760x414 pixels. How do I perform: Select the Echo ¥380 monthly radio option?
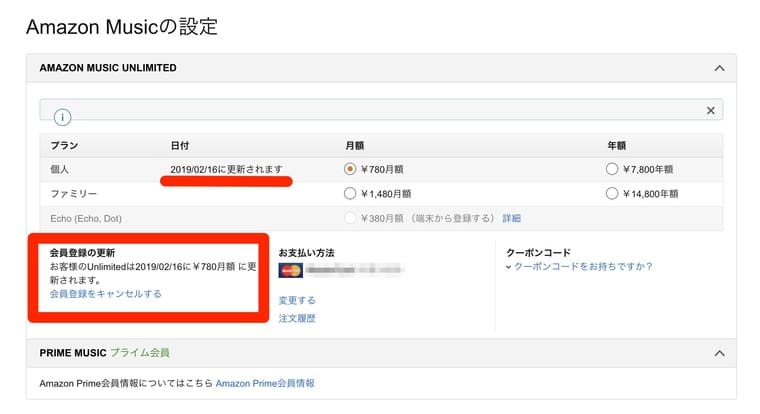coord(349,218)
